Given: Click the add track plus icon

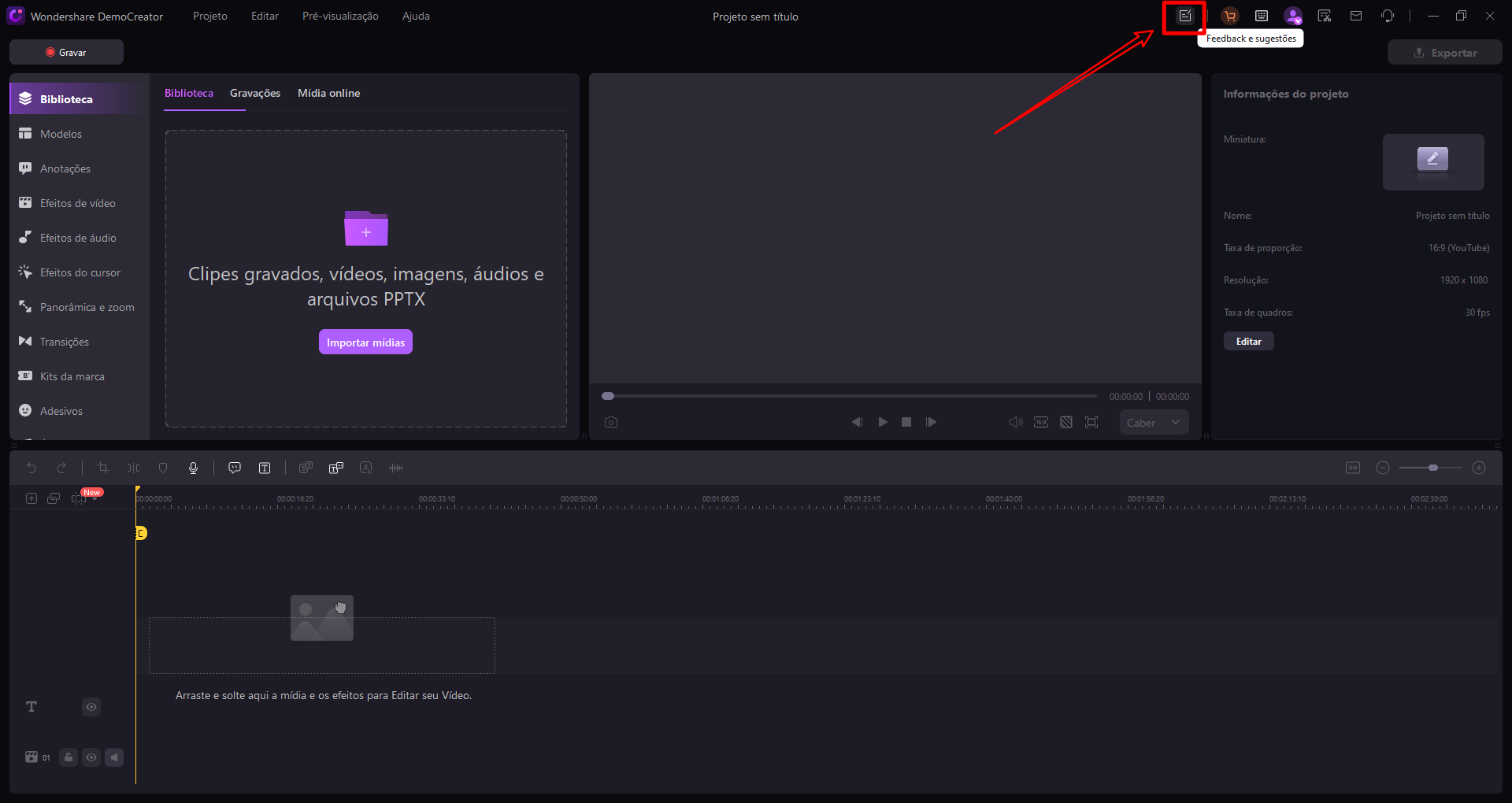Looking at the screenshot, I should tap(31, 498).
